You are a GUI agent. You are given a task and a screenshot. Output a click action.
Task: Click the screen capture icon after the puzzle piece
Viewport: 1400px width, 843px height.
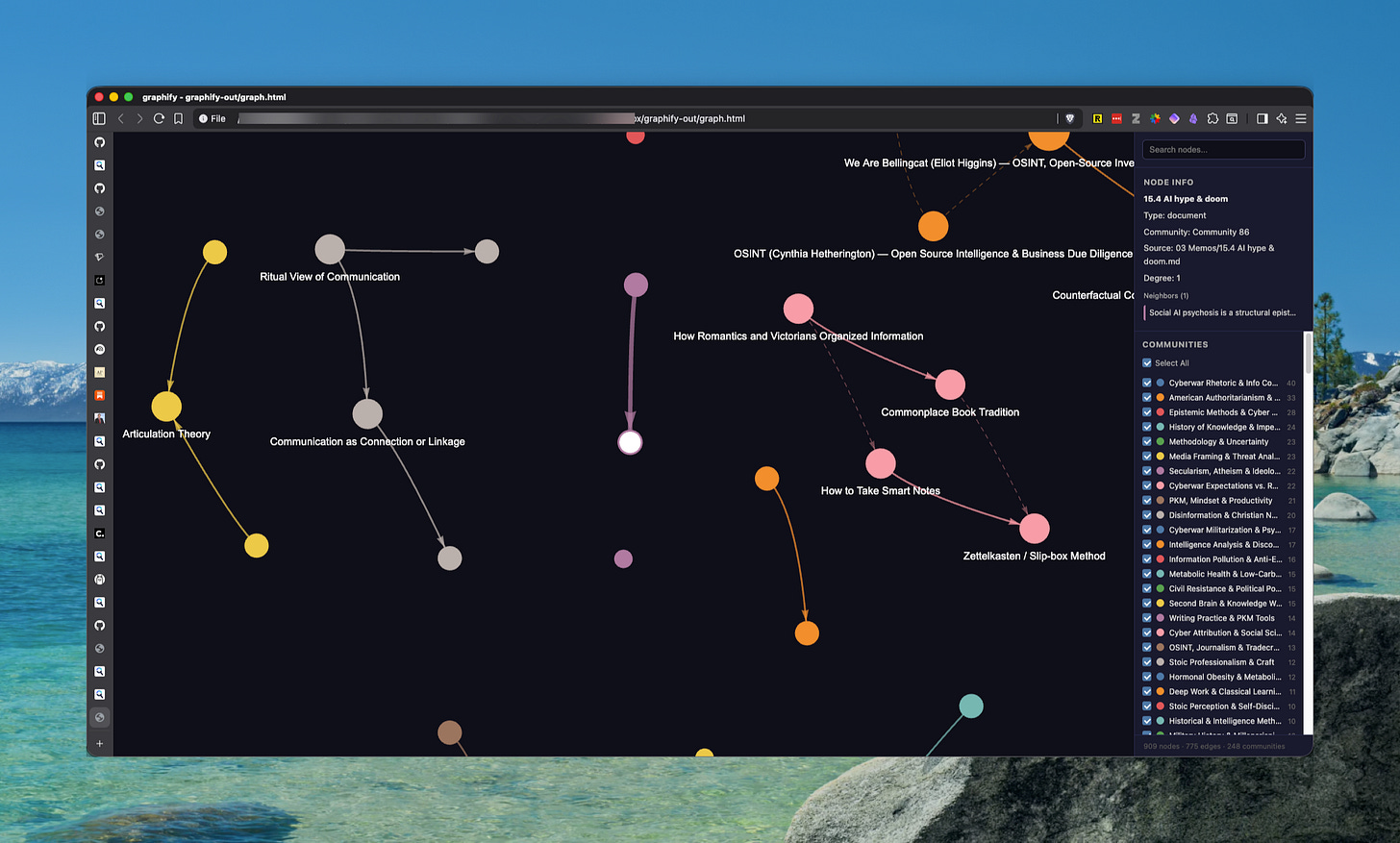[1232, 118]
